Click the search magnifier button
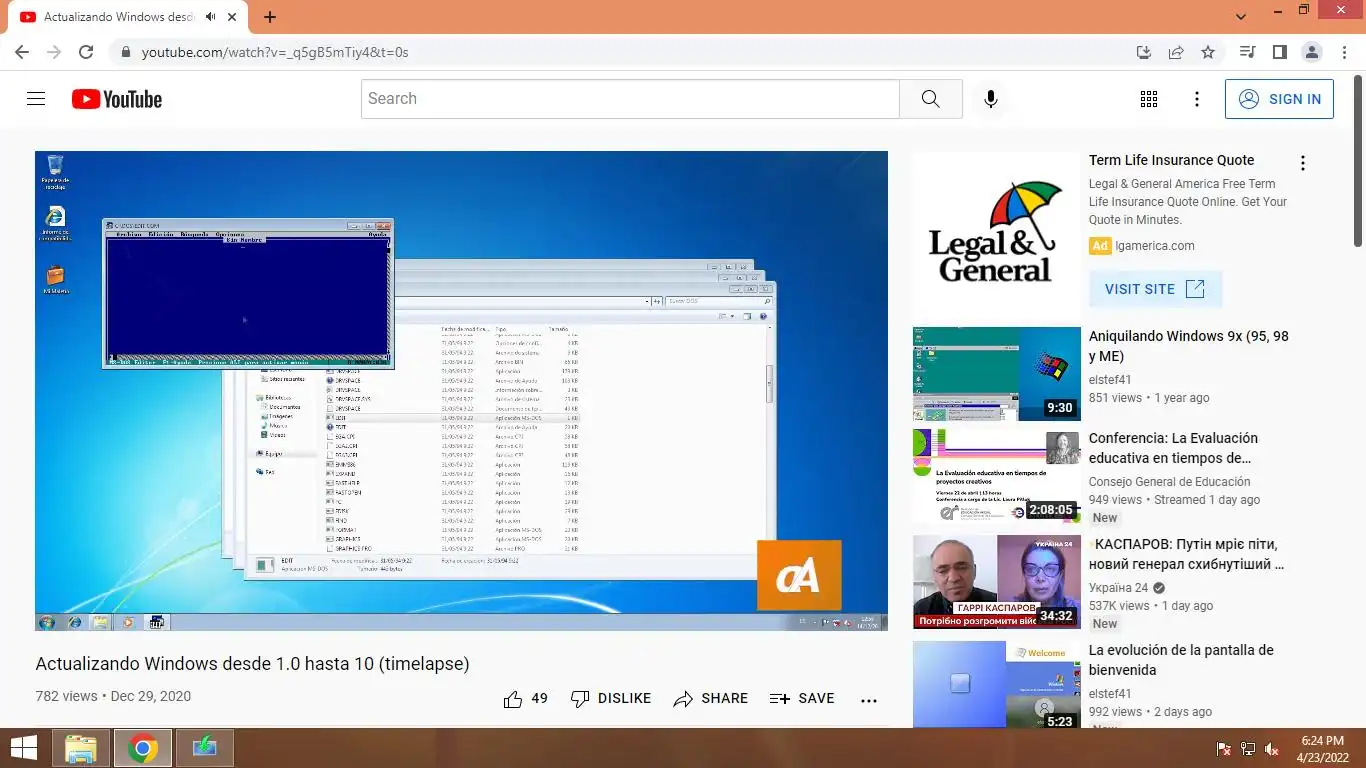This screenshot has height=768, width=1366. pyautogui.click(x=931, y=99)
